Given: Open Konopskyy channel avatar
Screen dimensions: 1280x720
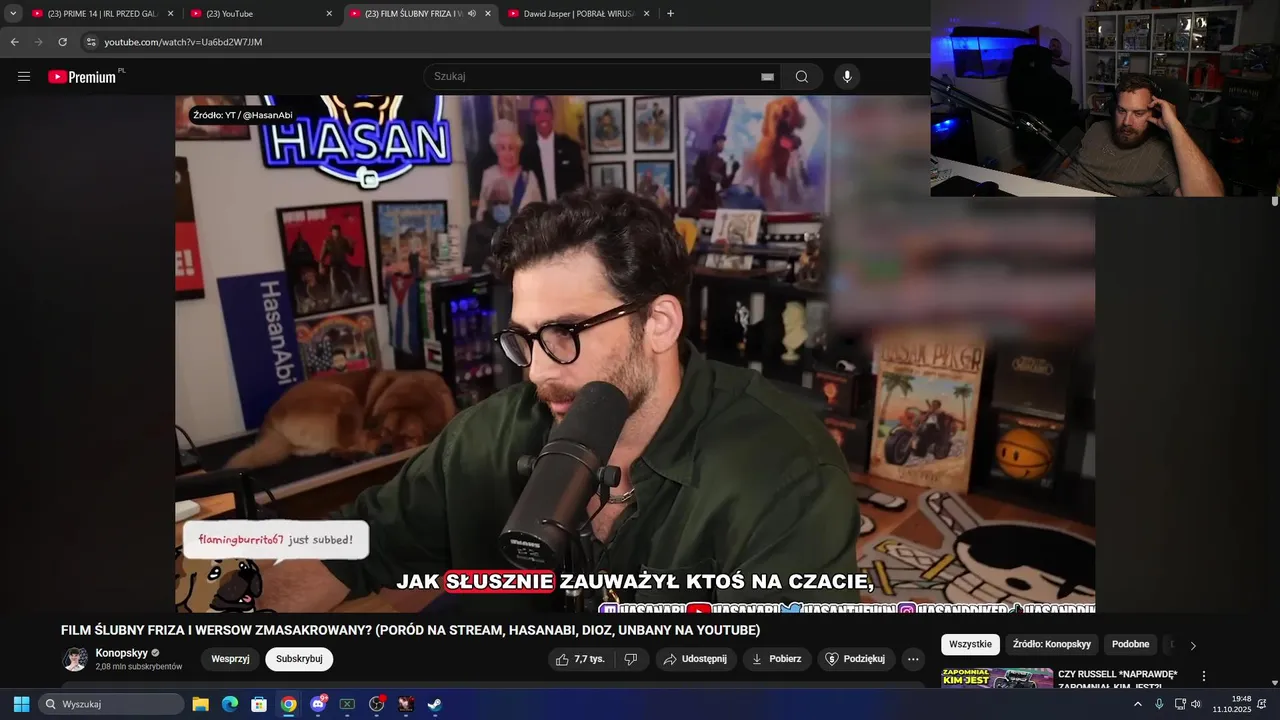Looking at the screenshot, I should point(75,659).
